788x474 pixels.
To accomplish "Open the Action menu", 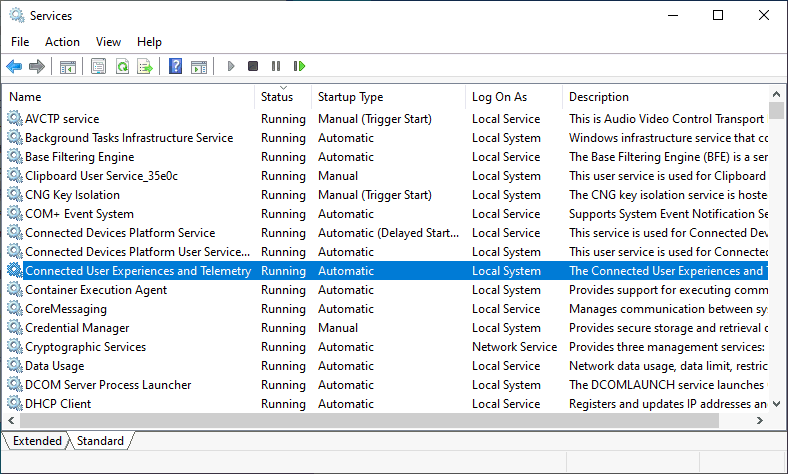I will pyautogui.click(x=62, y=42).
